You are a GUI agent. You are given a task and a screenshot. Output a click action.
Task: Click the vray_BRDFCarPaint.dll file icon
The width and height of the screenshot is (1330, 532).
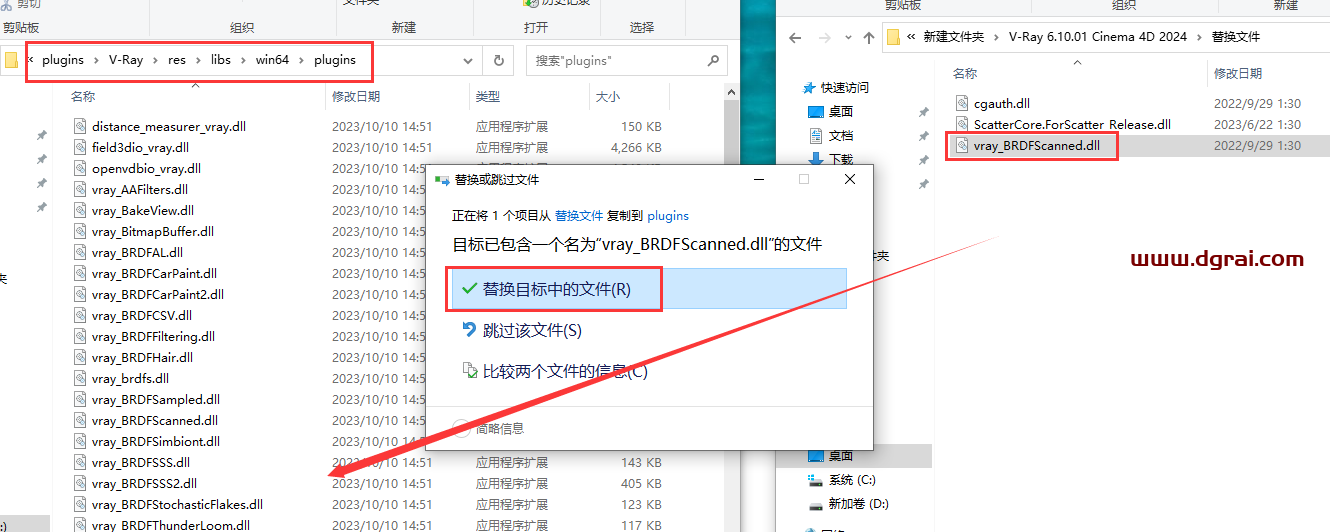pyautogui.click(x=80, y=274)
